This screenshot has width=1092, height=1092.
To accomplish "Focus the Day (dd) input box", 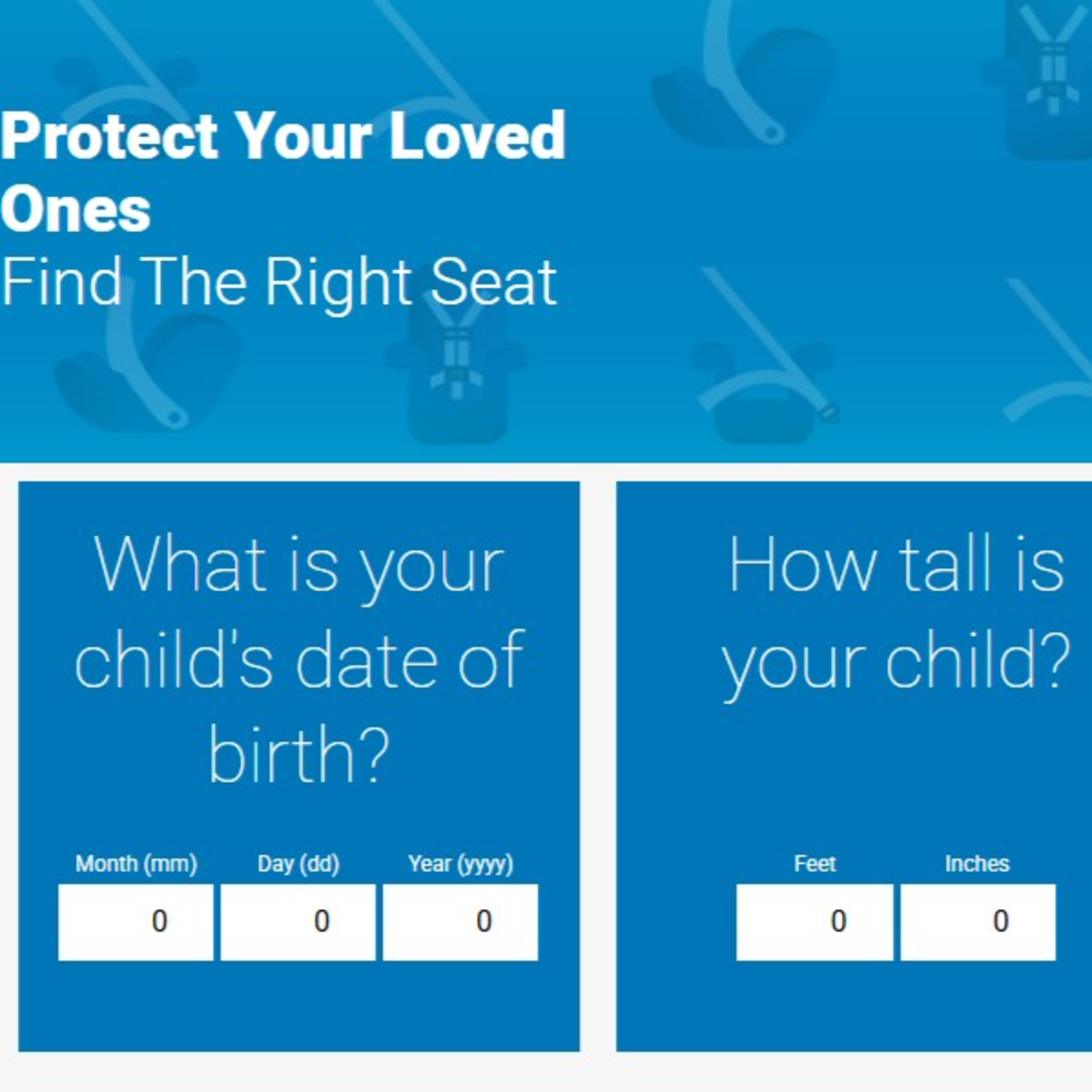I will click(x=298, y=922).
